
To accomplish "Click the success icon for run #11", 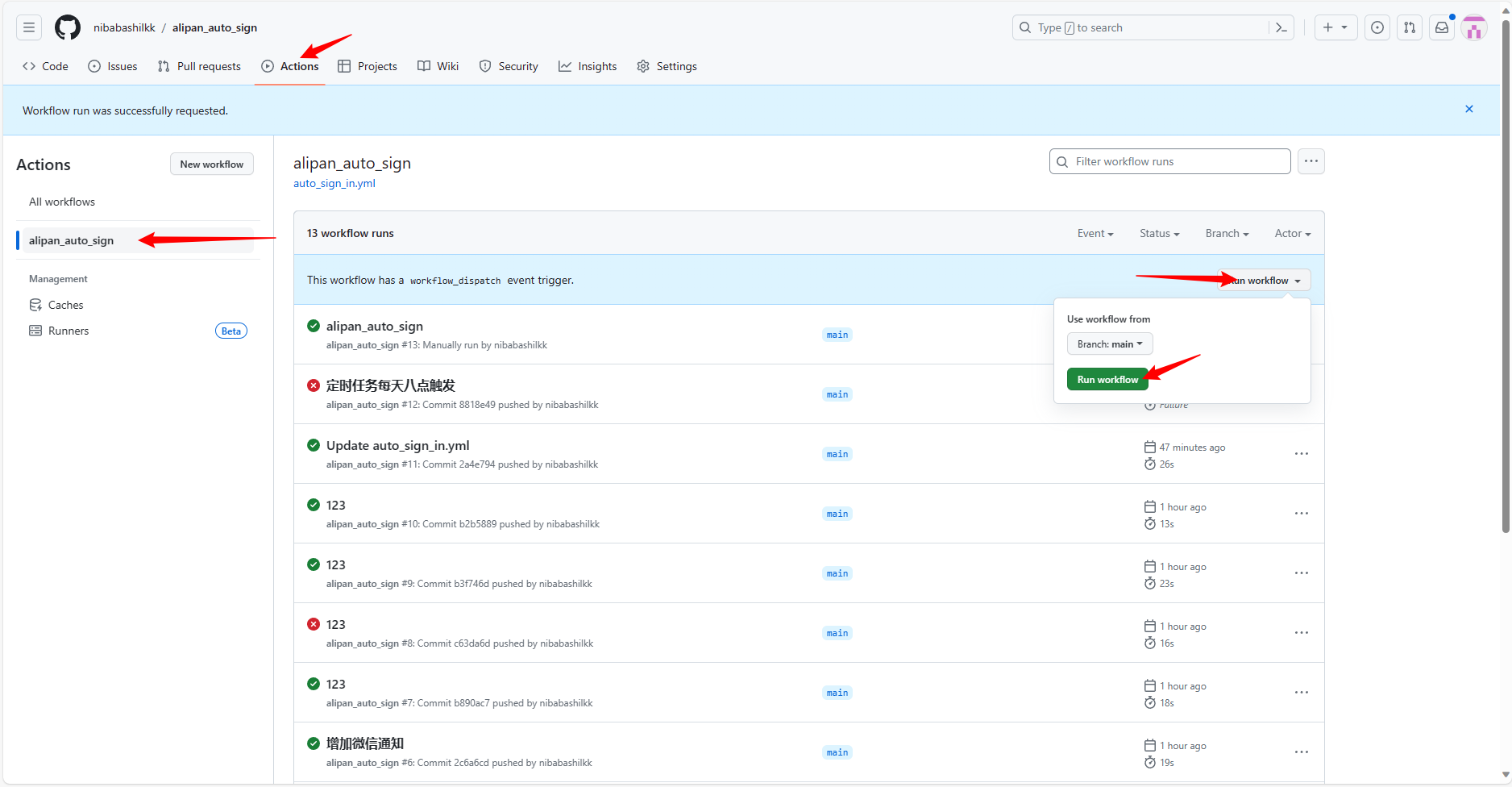I will (314, 445).
